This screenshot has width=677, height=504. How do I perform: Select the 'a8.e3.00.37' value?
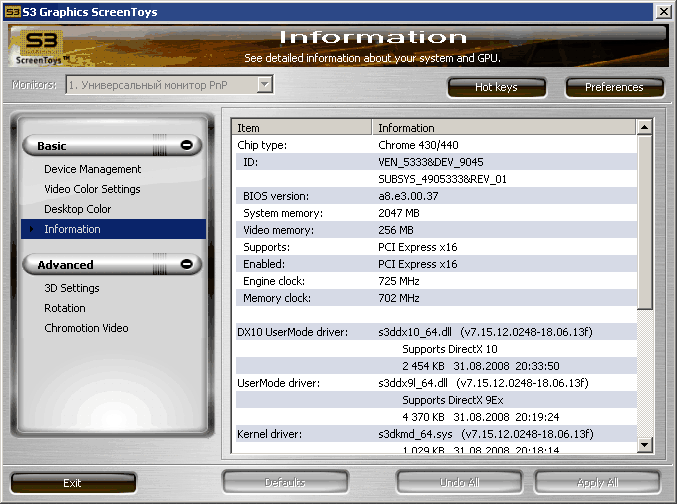408,196
